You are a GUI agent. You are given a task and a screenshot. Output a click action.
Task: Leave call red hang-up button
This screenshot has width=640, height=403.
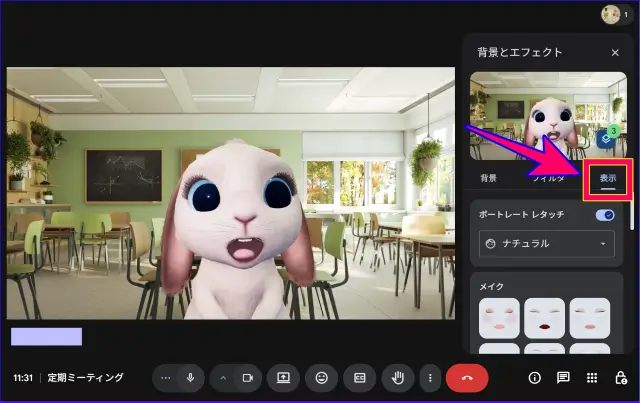coord(467,378)
